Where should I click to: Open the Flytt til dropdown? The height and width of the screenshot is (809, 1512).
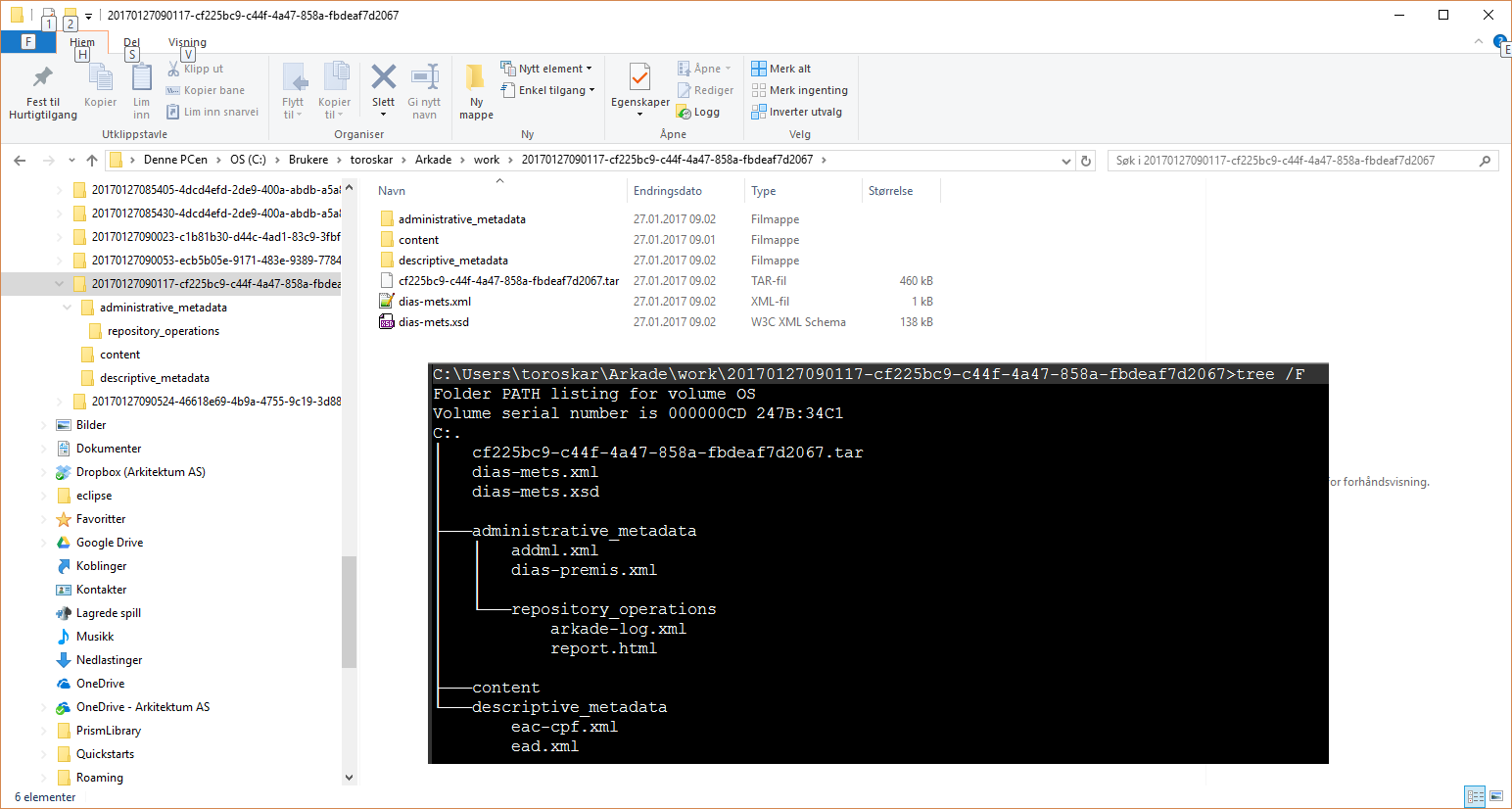(x=293, y=92)
